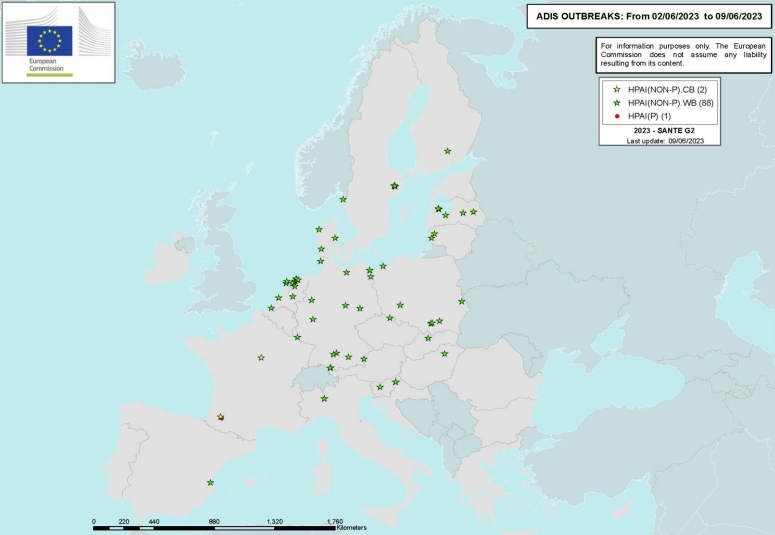Click the green star icon in the legend
The height and width of the screenshot is (535, 775).
tap(618, 103)
